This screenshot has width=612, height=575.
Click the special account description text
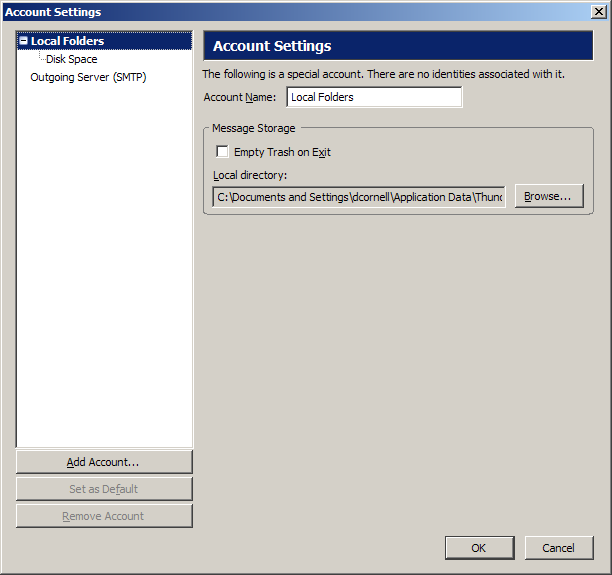[385, 74]
